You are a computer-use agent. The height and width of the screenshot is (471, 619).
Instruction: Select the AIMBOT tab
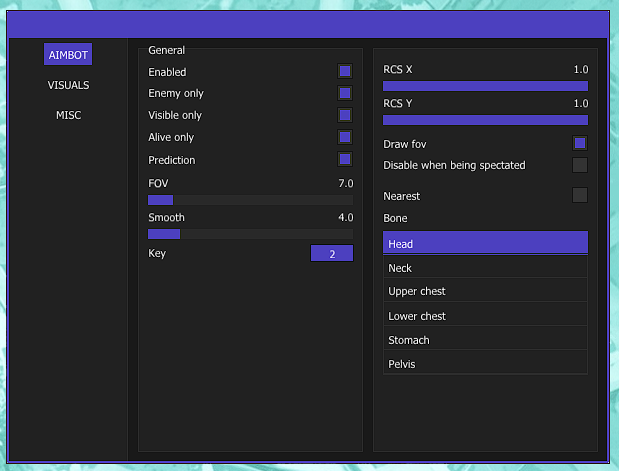68,55
